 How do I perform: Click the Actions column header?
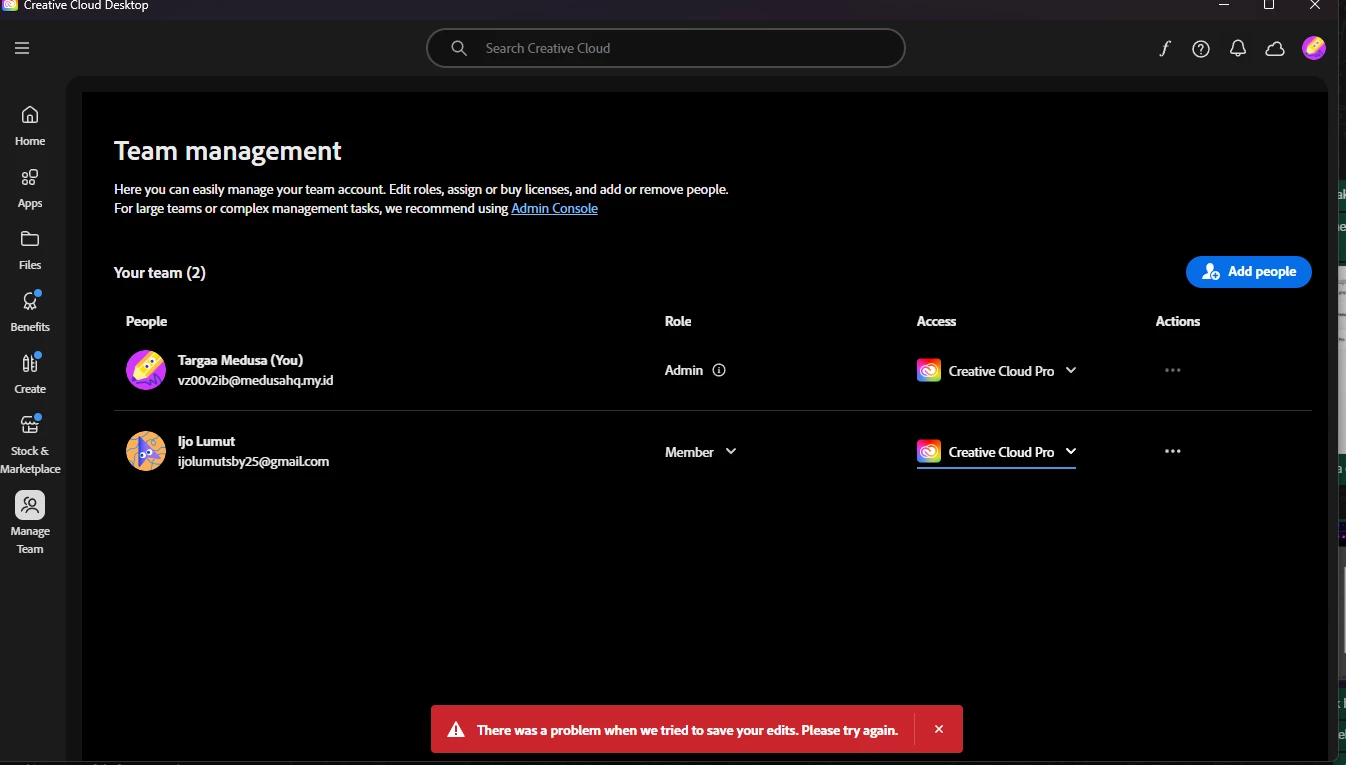click(1178, 321)
